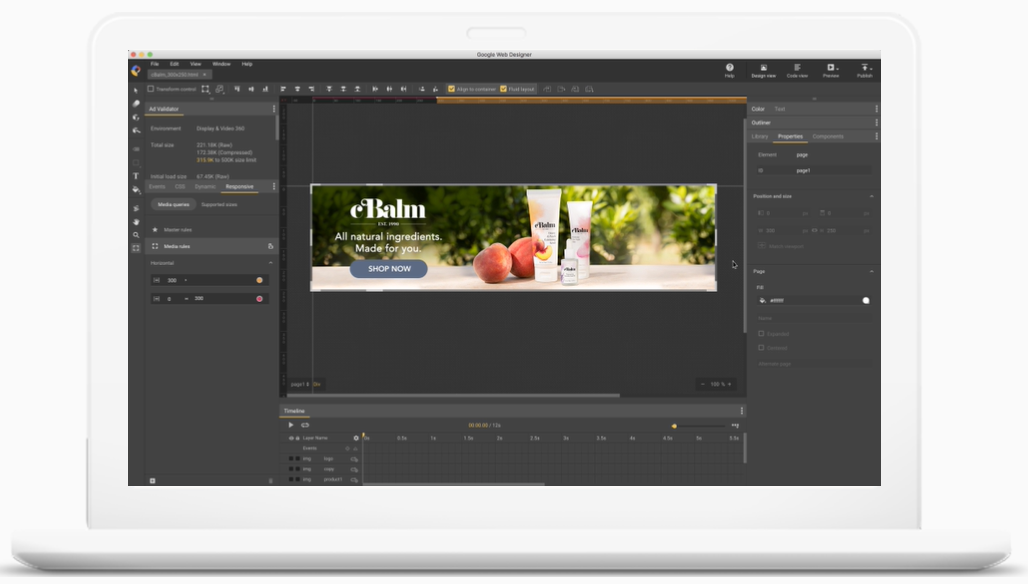Select the Master rules row
Image resolution: width=1028 pixels, height=584 pixels.
[x=210, y=230]
